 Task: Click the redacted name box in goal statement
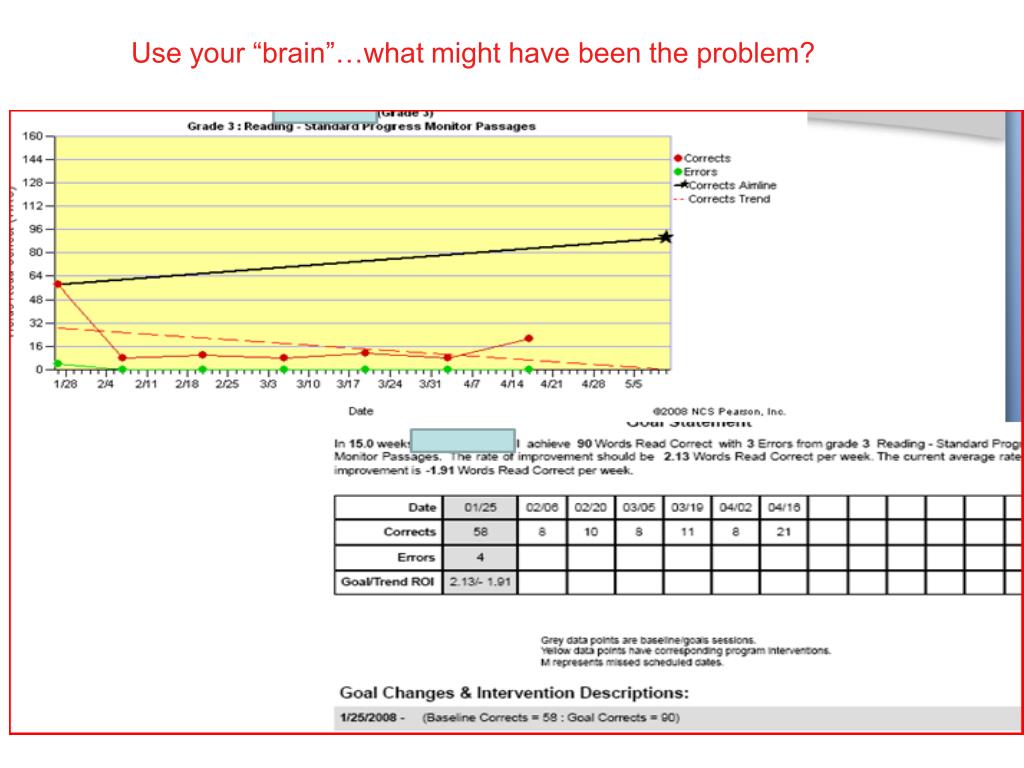[x=462, y=440]
